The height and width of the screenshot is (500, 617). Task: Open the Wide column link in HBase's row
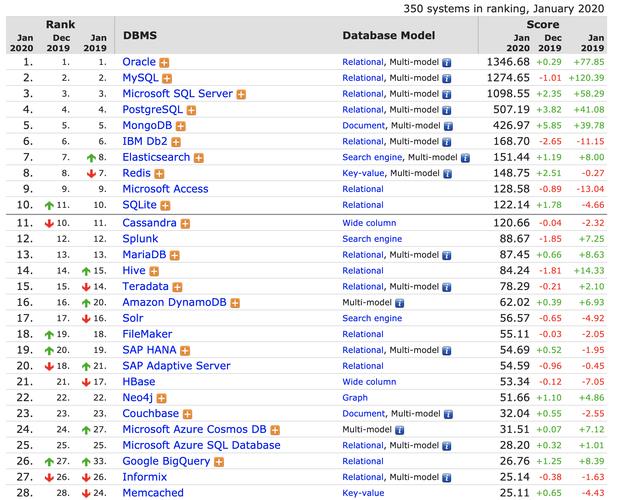369,382
